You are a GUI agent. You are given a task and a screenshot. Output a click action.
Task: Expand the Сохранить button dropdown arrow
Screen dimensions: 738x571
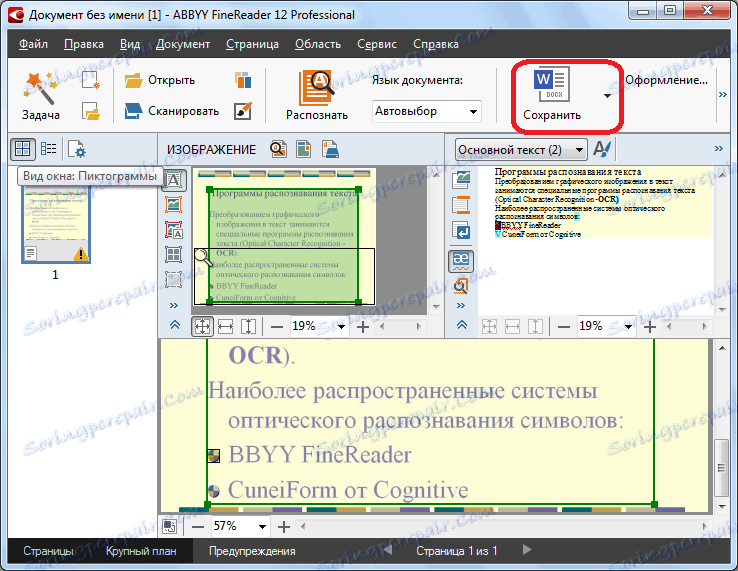606,96
